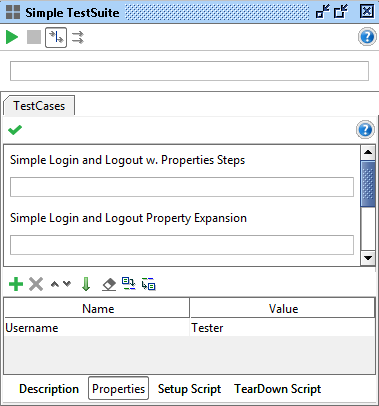The image size is (379, 406).
Task: Click the Name column header
Action: point(97,308)
